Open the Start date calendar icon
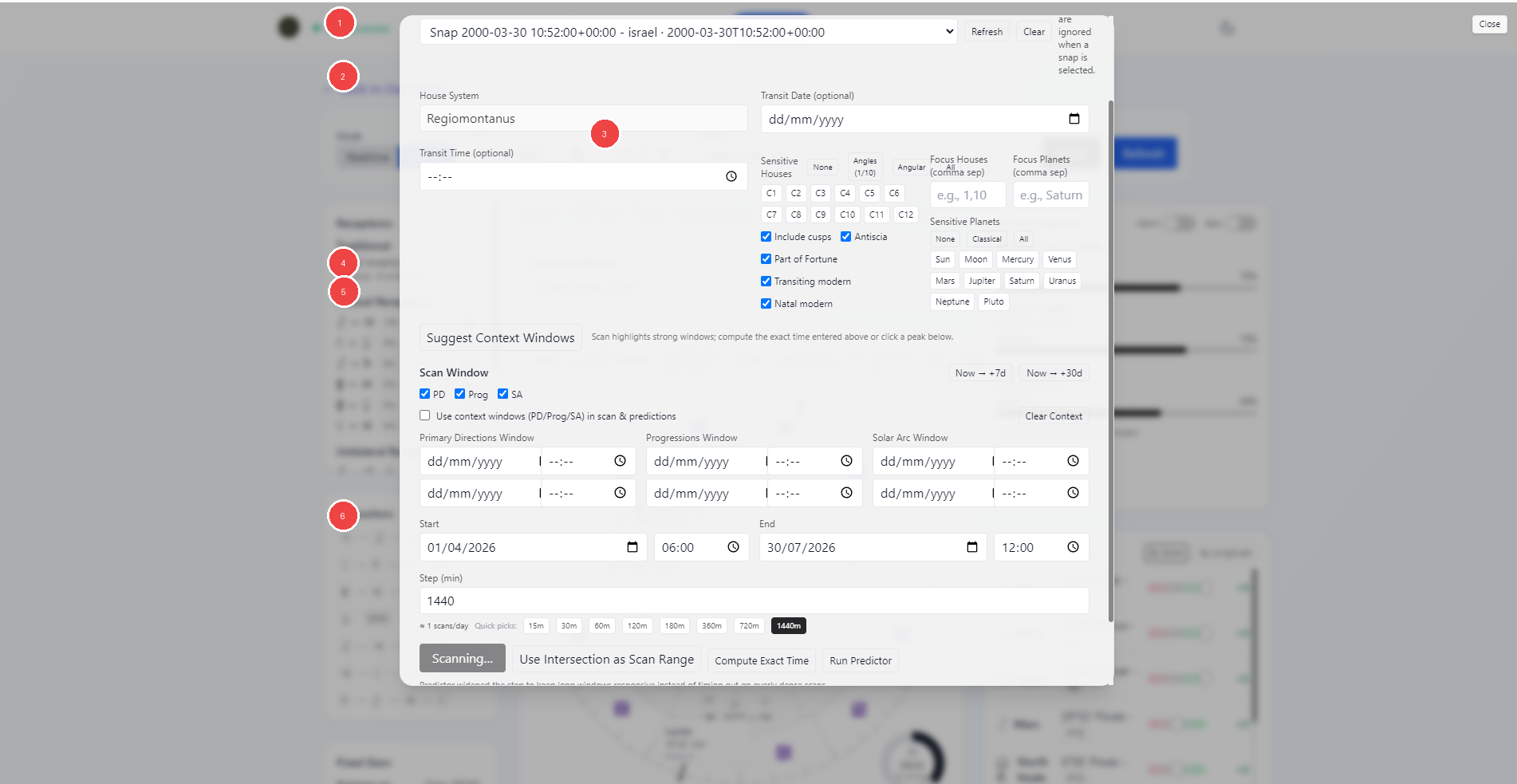Screen dimensions: 1517x784 (x=632, y=547)
